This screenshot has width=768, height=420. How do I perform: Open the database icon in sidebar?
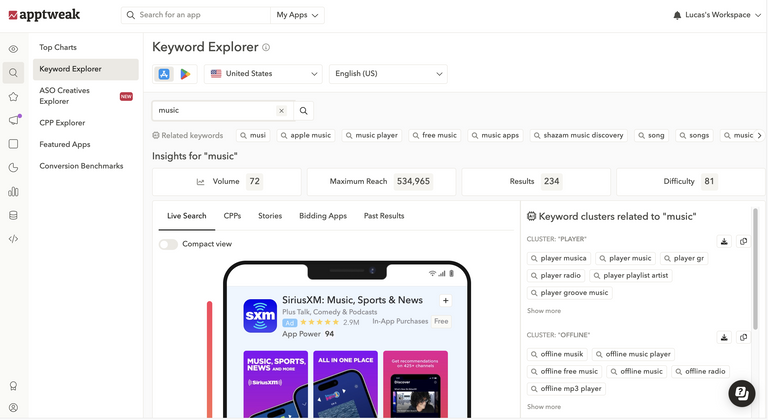point(13,215)
